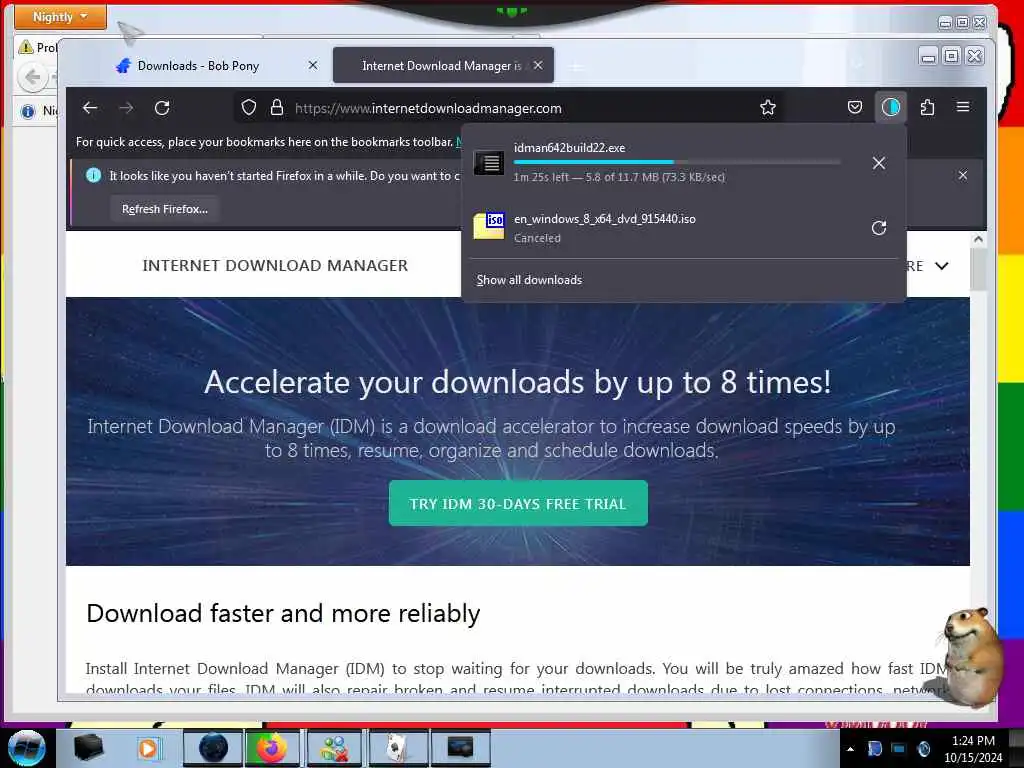Expand the page navigation chevron menu

coord(942,266)
